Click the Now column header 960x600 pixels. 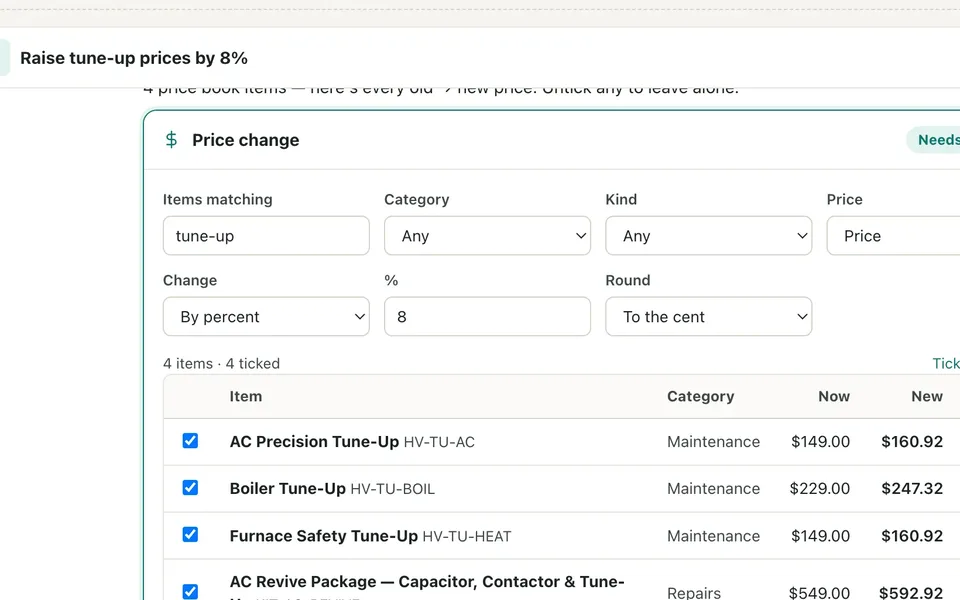(x=834, y=397)
